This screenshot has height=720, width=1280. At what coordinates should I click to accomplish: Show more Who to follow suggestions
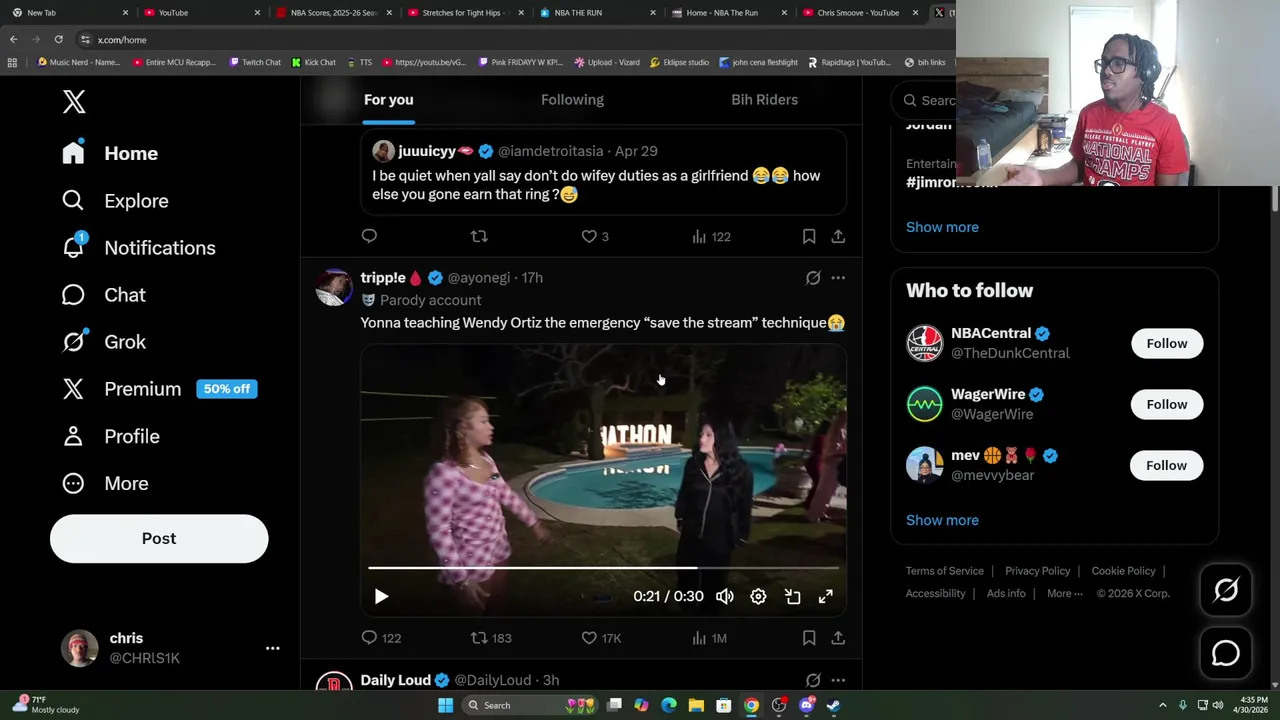click(x=942, y=520)
